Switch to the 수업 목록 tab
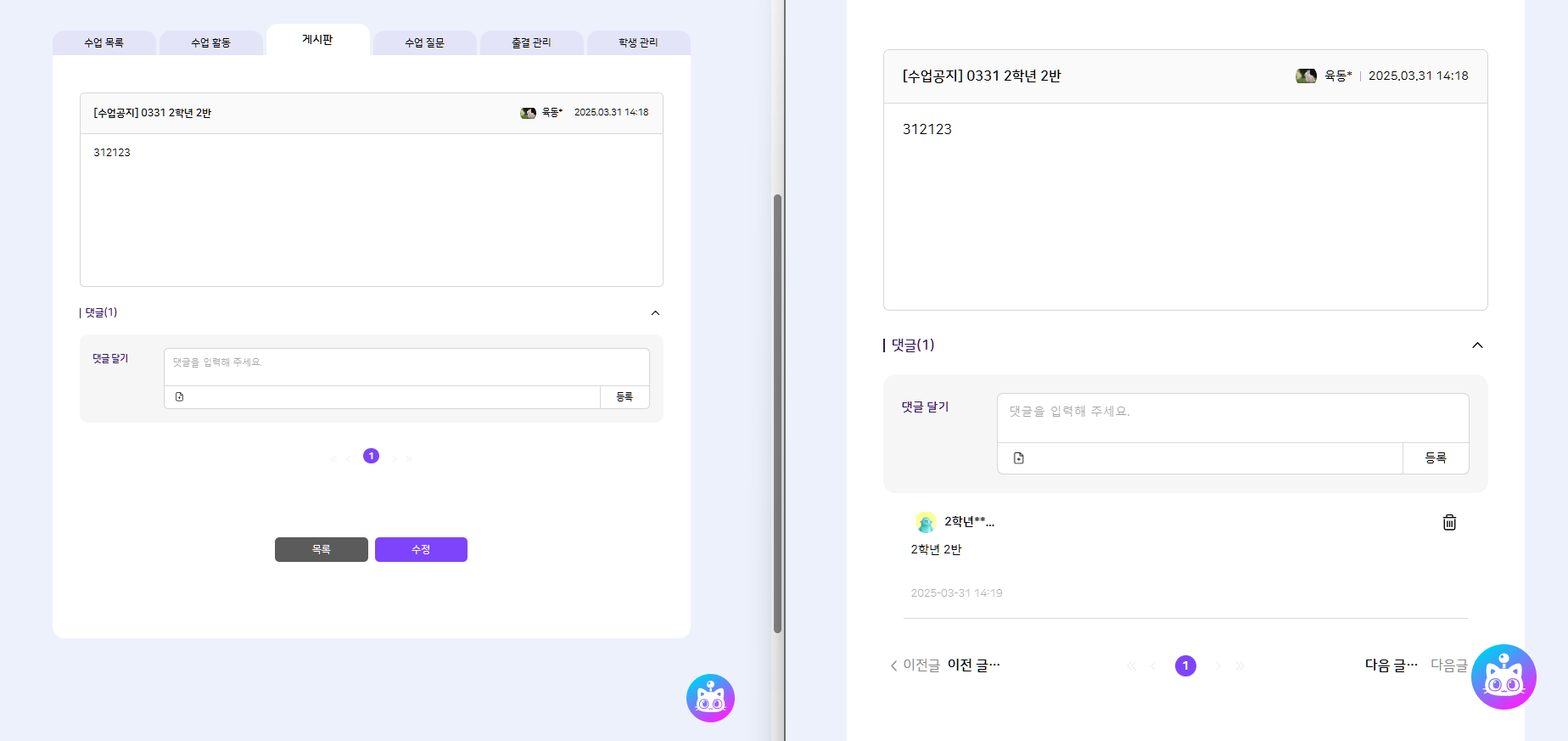 click(104, 42)
